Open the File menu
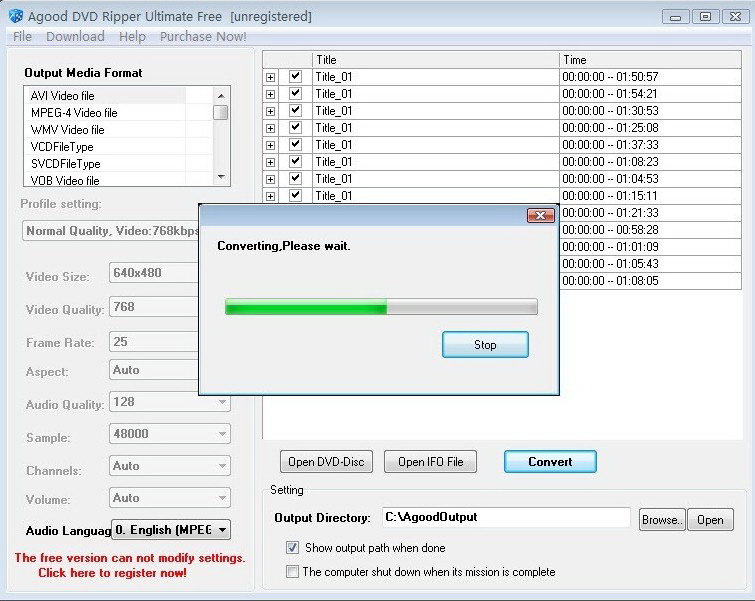 pos(22,37)
